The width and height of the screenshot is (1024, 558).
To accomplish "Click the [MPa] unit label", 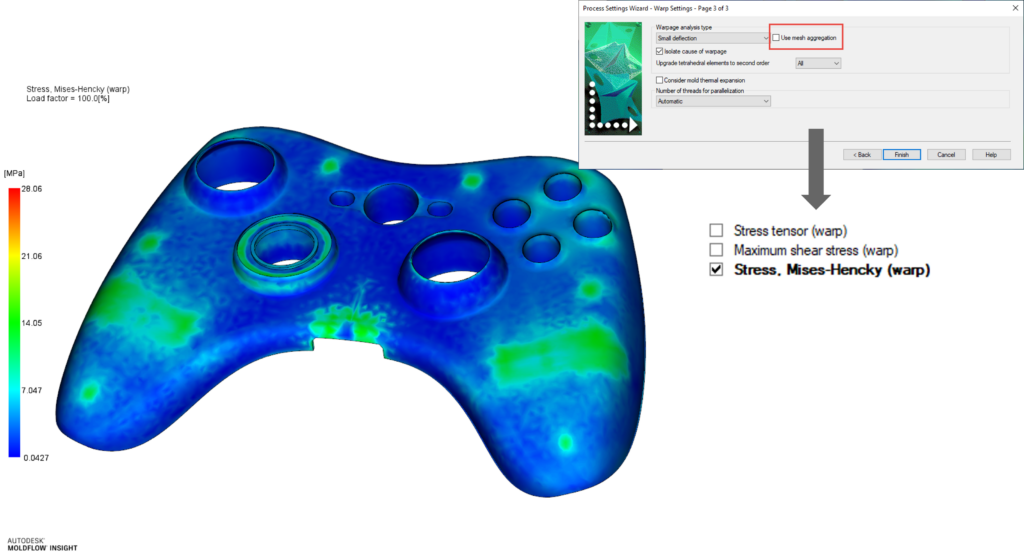I will coord(14,173).
